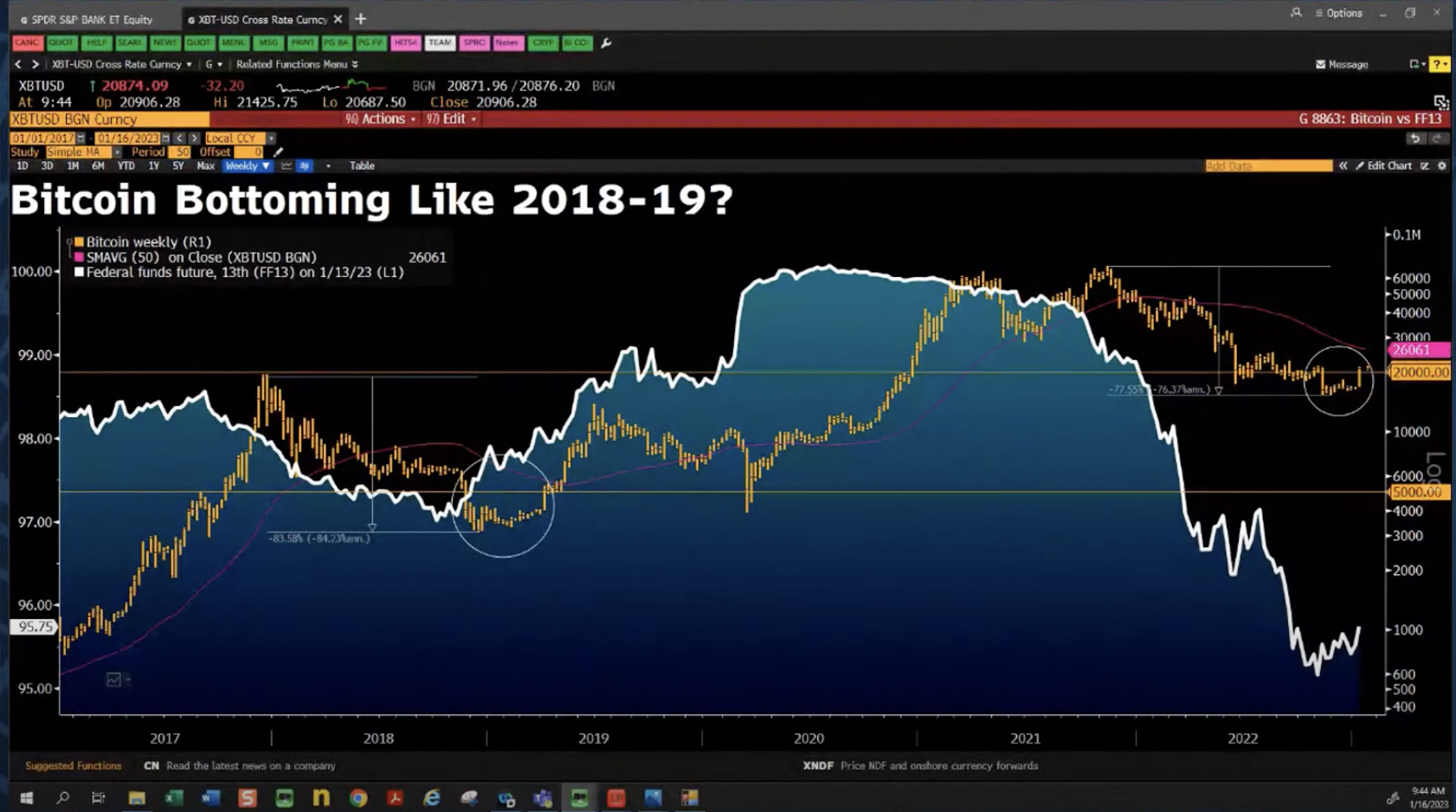The image size is (1456, 812).
Task: Set chart range to 3D
Action: (x=47, y=166)
